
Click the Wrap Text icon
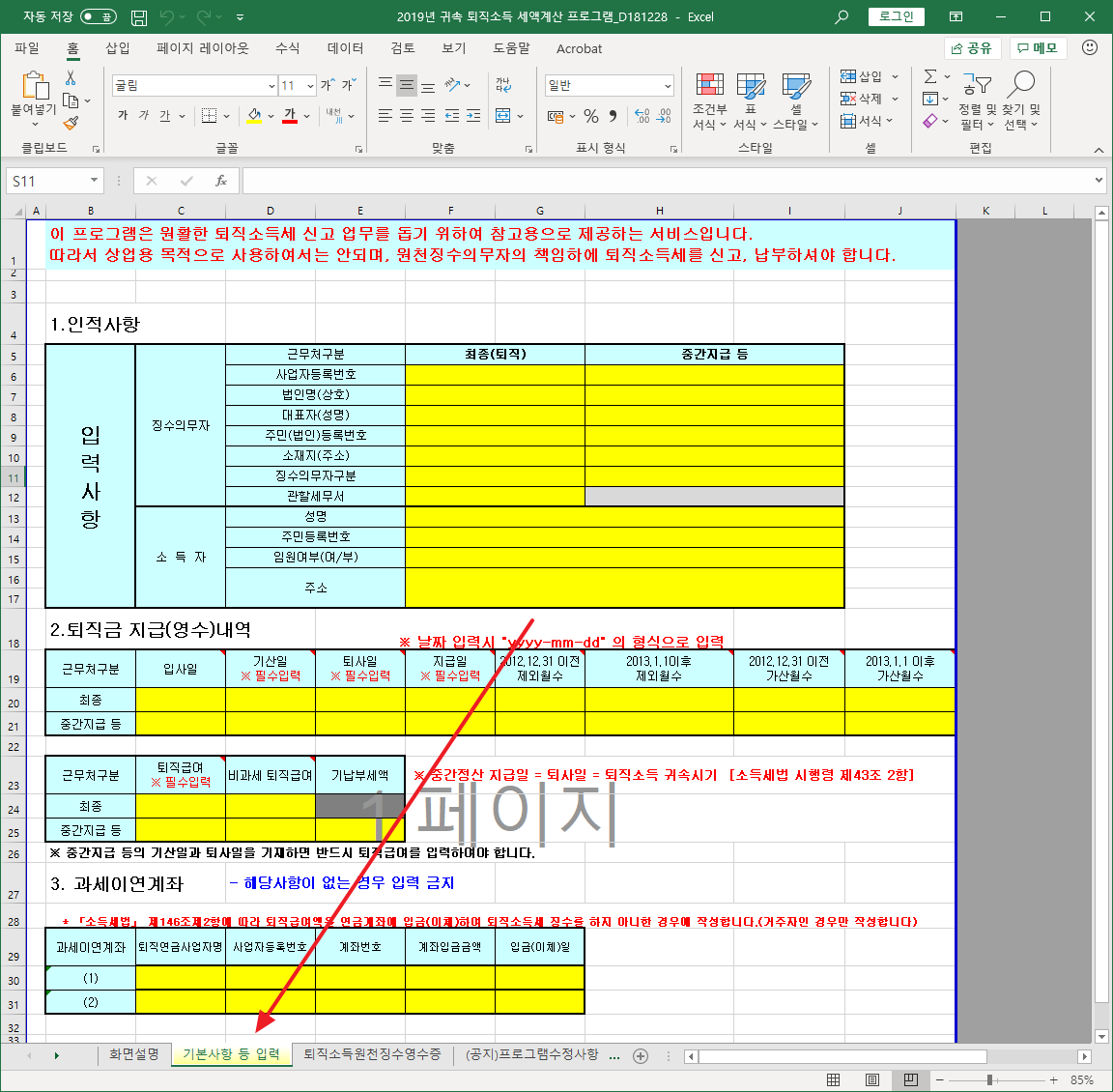pos(503,85)
